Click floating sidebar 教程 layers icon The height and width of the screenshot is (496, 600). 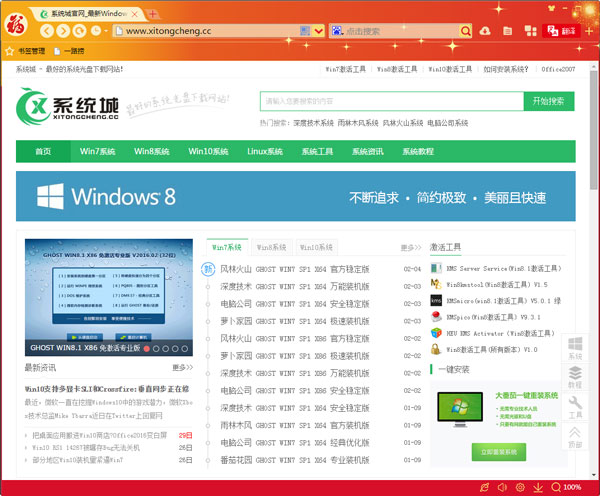tap(575, 377)
